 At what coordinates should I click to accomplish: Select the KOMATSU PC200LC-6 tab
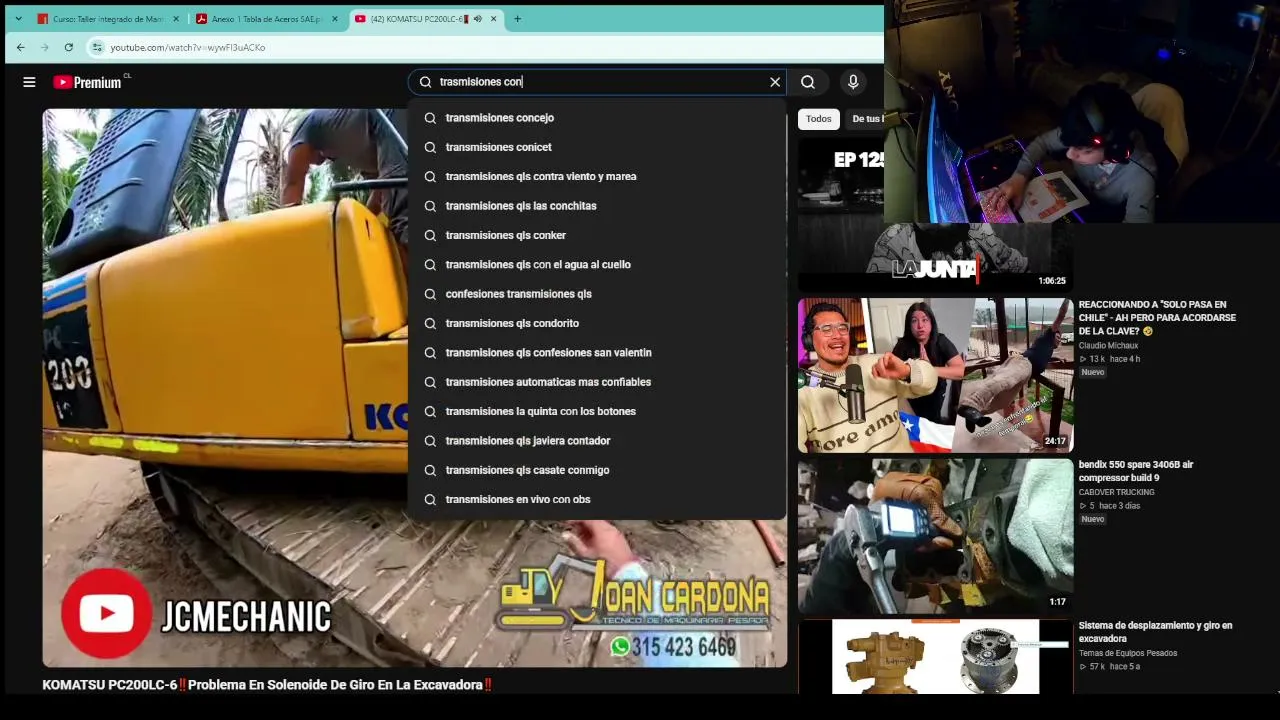click(426, 18)
